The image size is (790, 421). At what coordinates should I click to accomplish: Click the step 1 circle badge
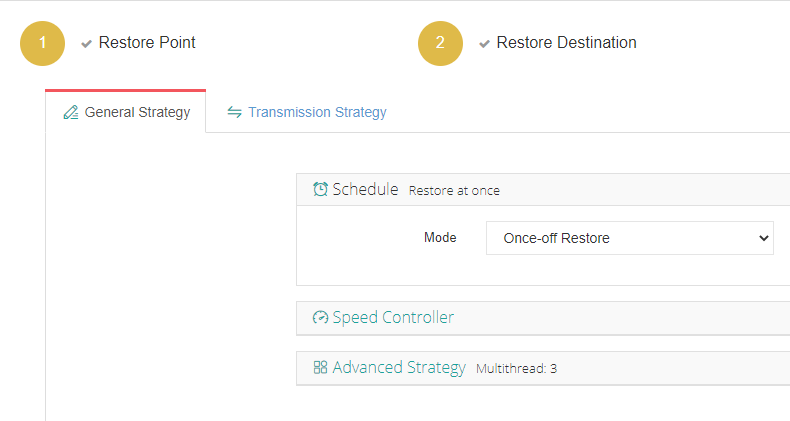42,43
